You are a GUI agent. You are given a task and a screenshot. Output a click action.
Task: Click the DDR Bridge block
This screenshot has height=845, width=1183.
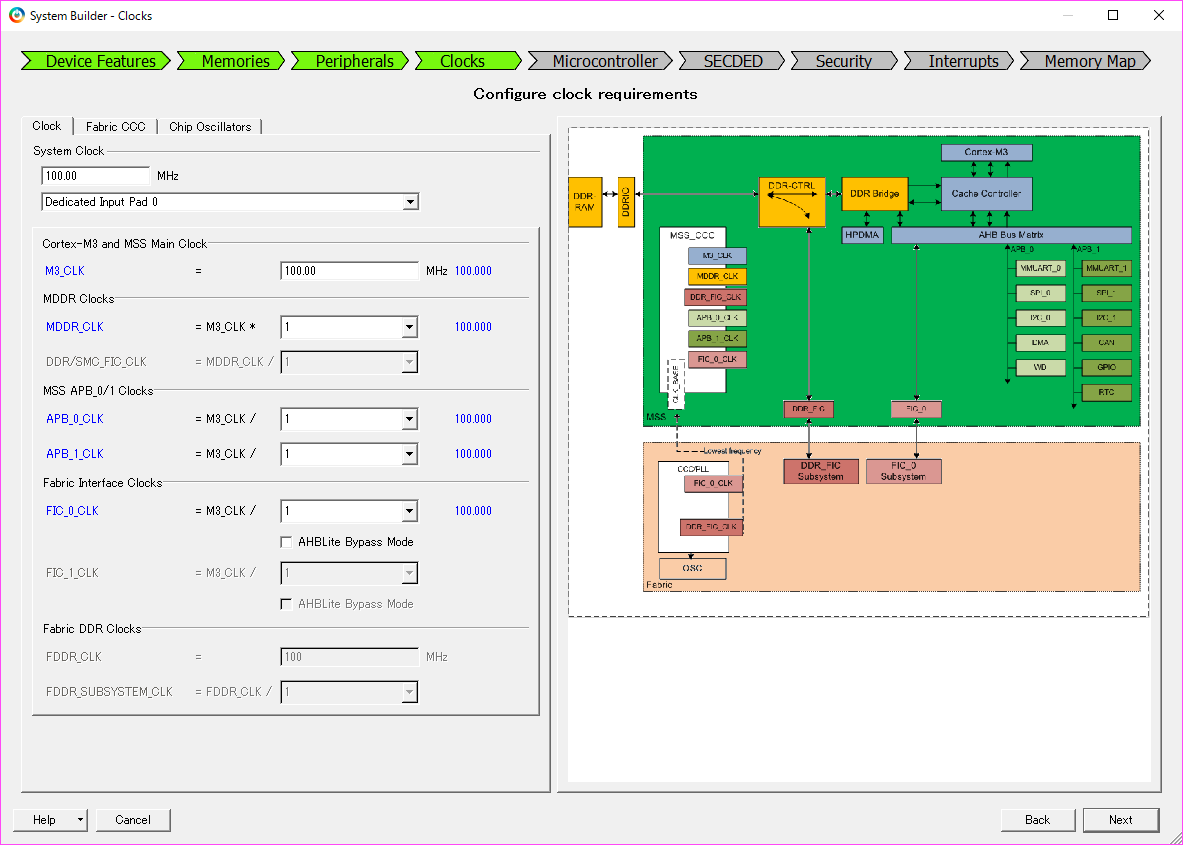[874, 194]
